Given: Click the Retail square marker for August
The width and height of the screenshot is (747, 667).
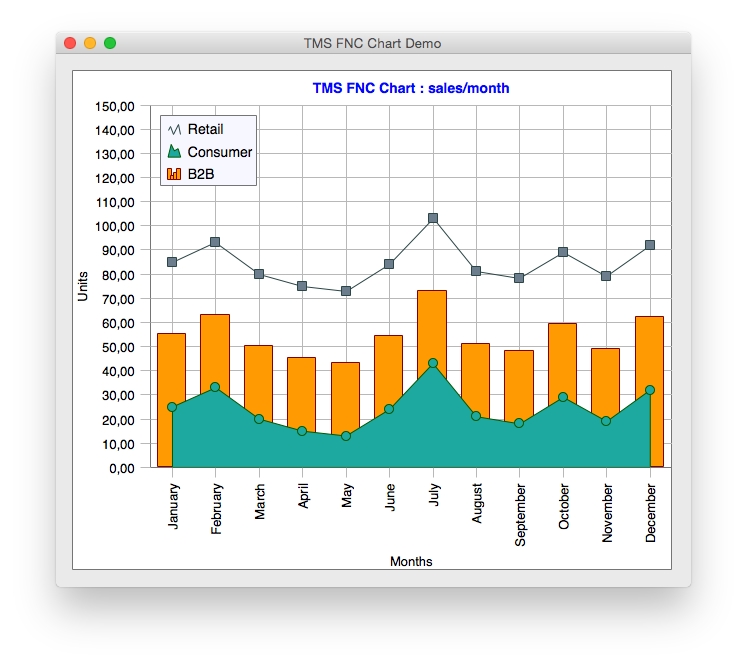Looking at the screenshot, I should coord(476,271).
